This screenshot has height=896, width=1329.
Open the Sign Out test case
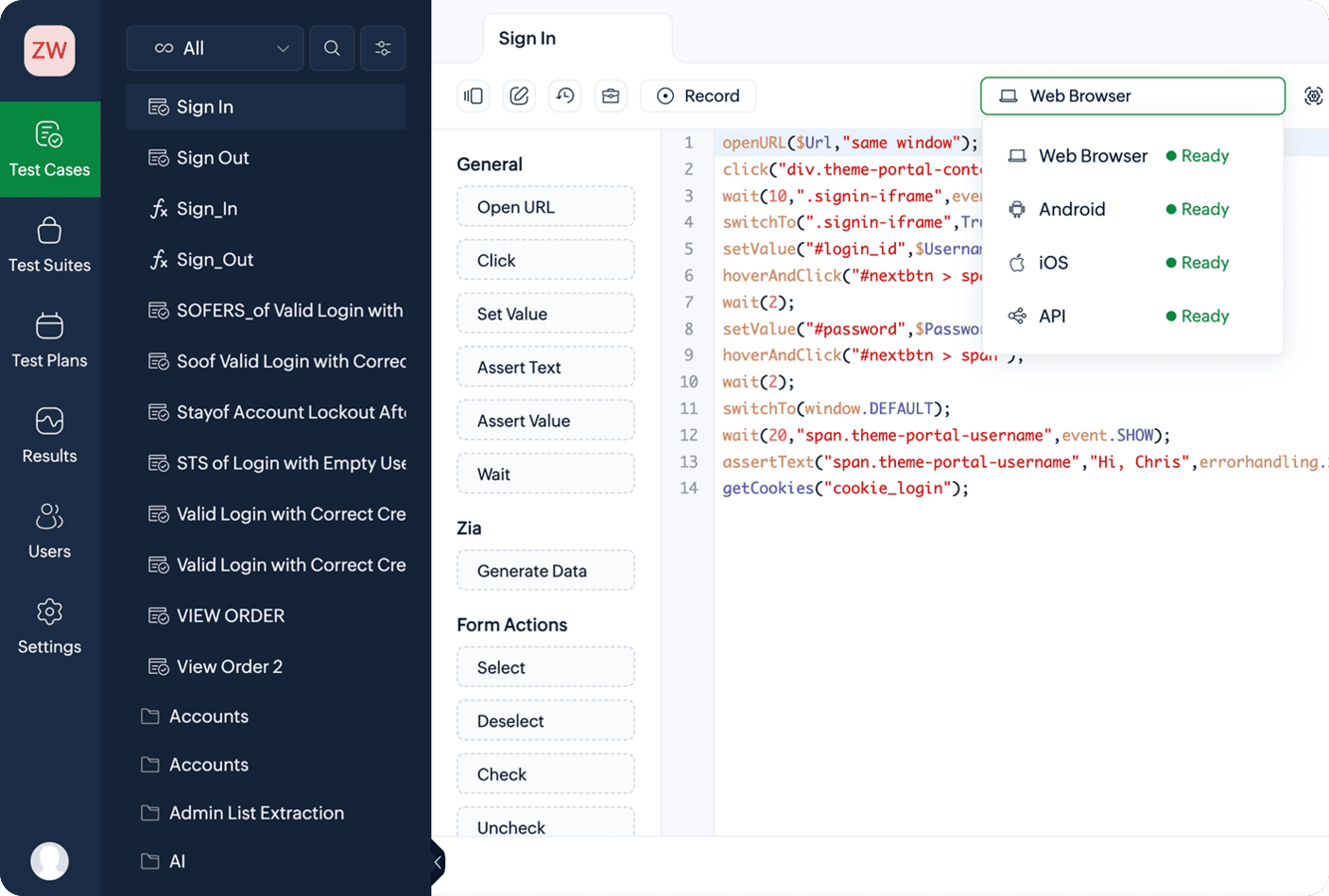(x=266, y=158)
